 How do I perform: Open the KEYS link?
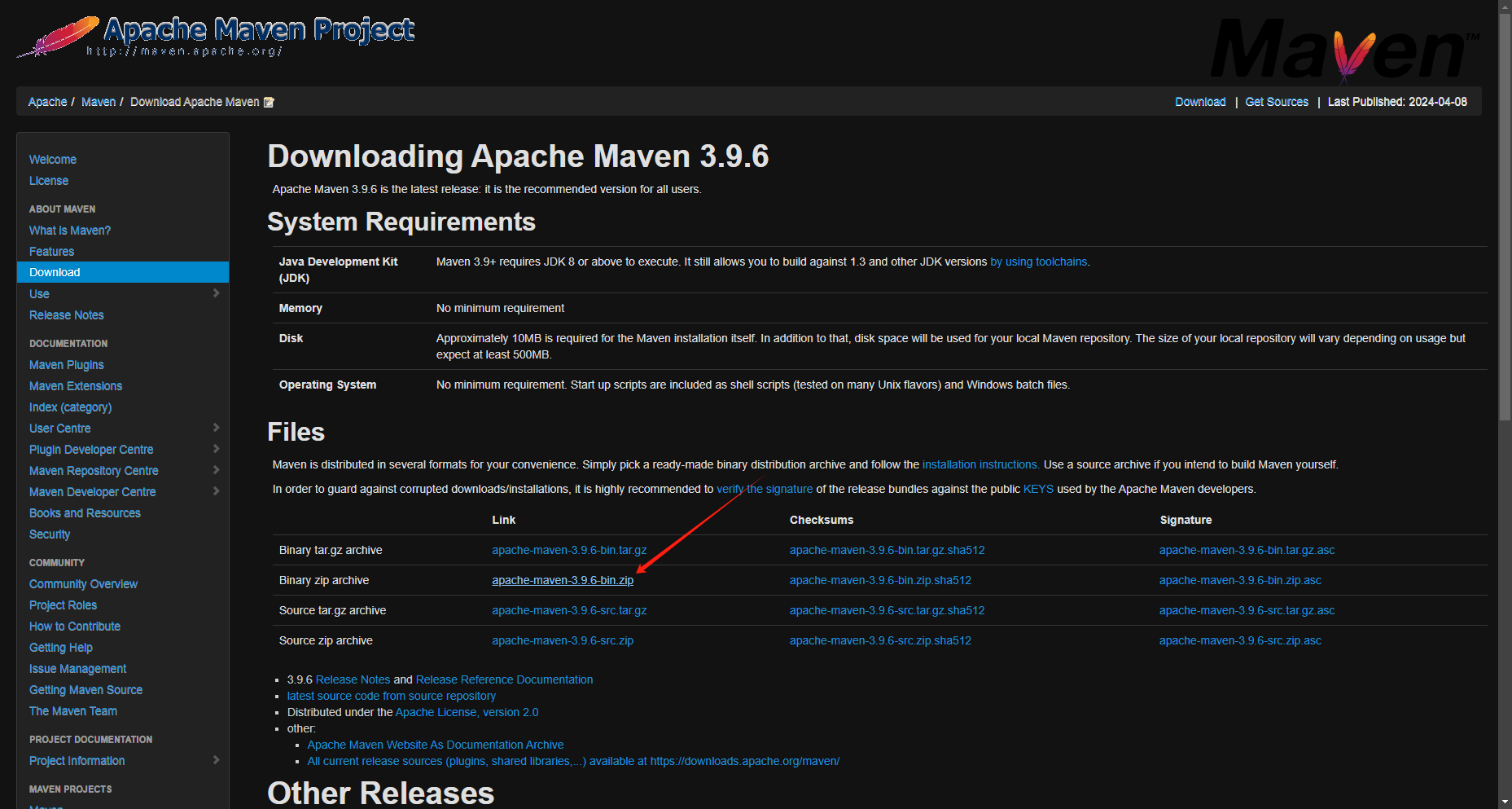pyautogui.click(x=1038, y=489)
